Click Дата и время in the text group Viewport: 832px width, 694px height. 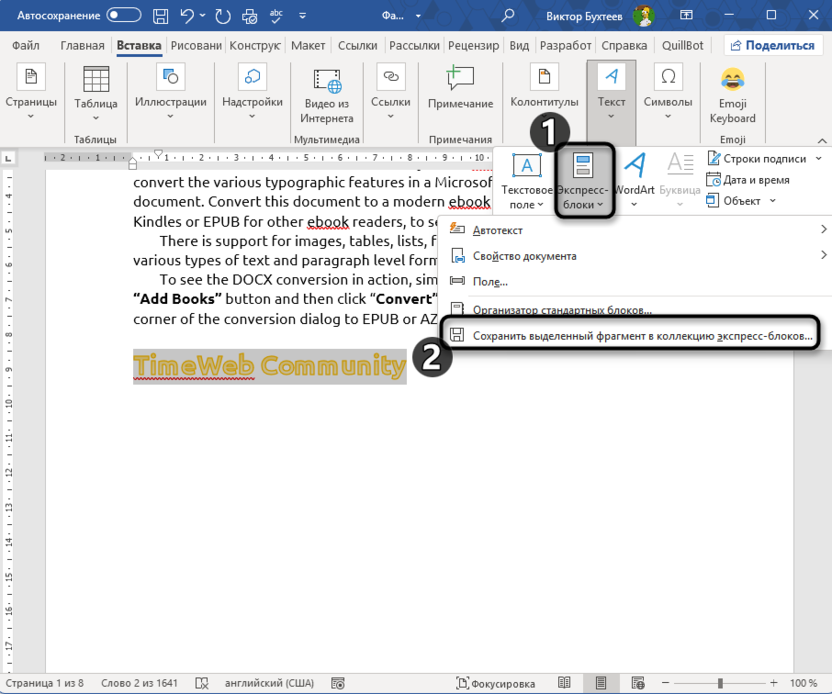(x=750, y=180)
